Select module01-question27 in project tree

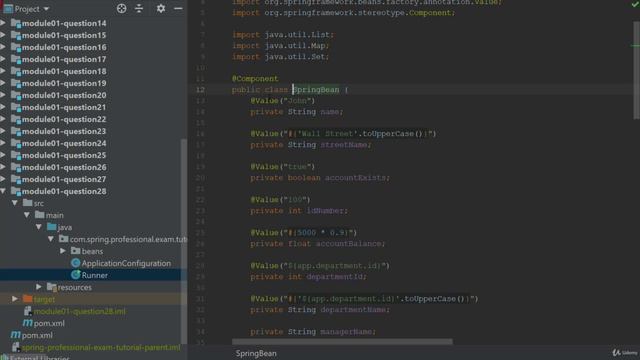click(64, 179)
